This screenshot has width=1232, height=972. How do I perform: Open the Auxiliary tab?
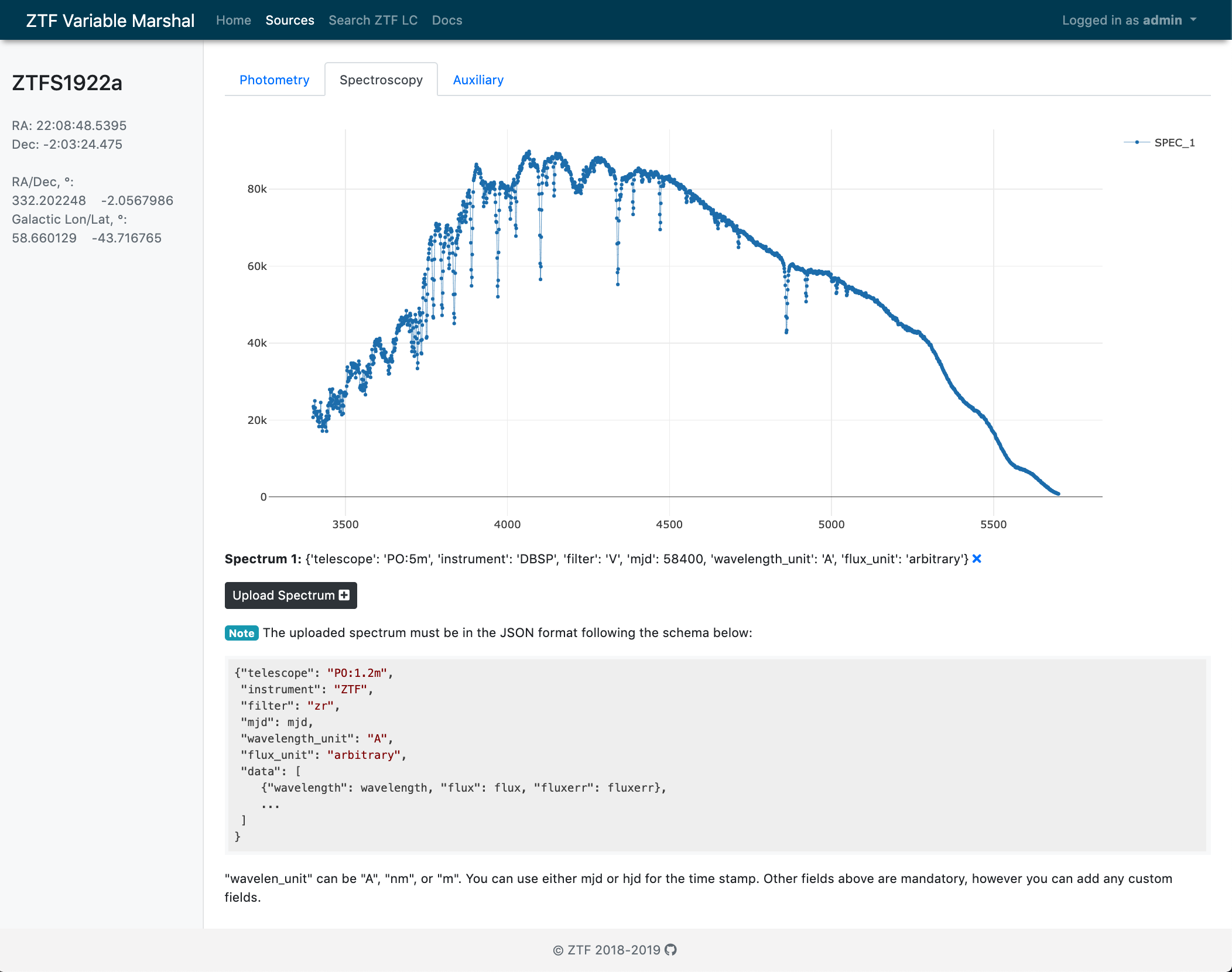point(478,80)
